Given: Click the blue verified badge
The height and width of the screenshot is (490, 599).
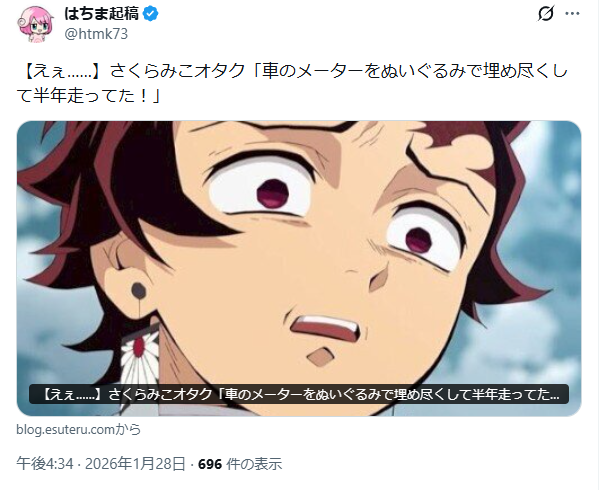Looking at the screenshot, I should 151,14.
